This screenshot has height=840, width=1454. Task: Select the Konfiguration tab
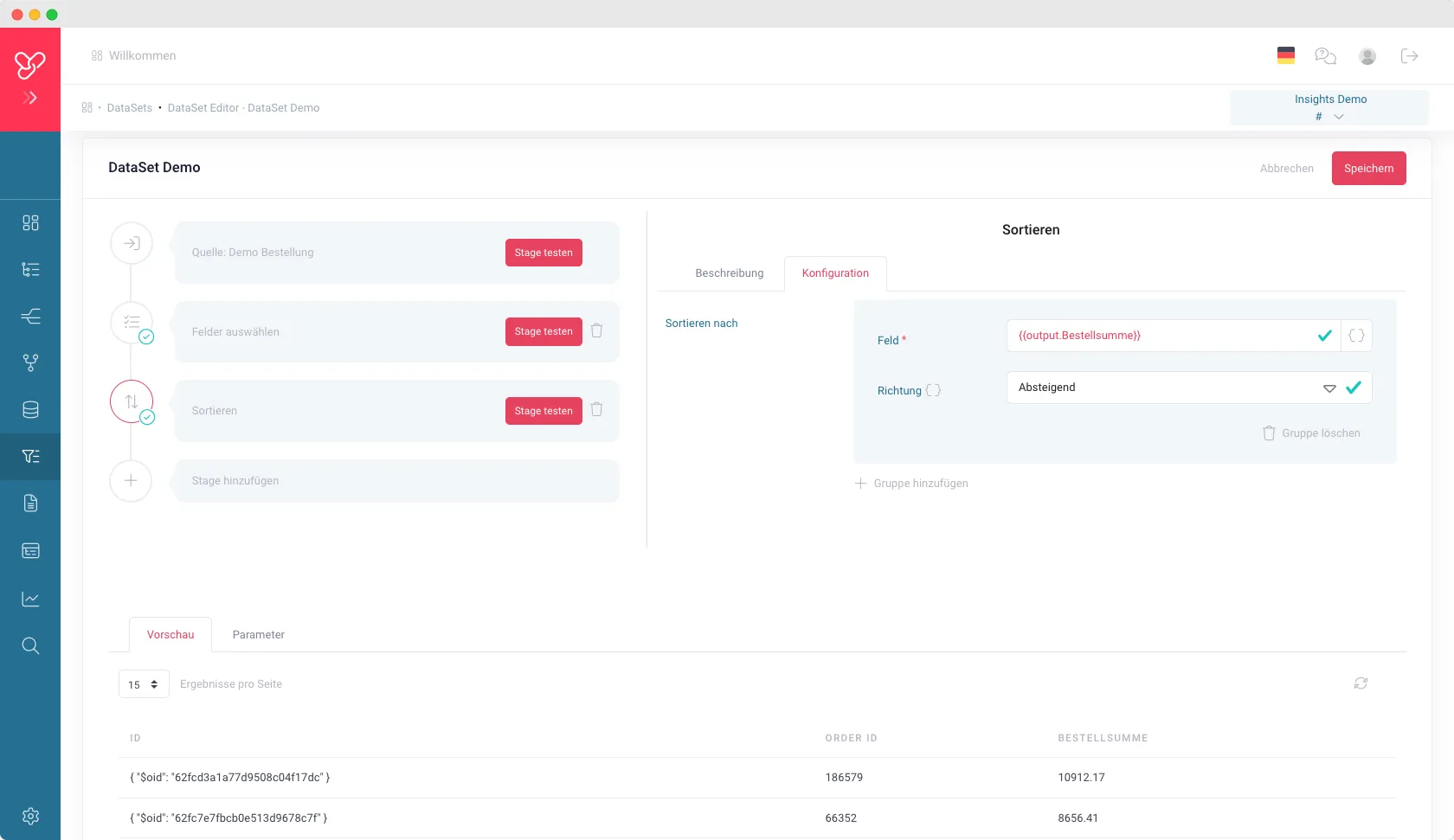[x=835, y=273]
